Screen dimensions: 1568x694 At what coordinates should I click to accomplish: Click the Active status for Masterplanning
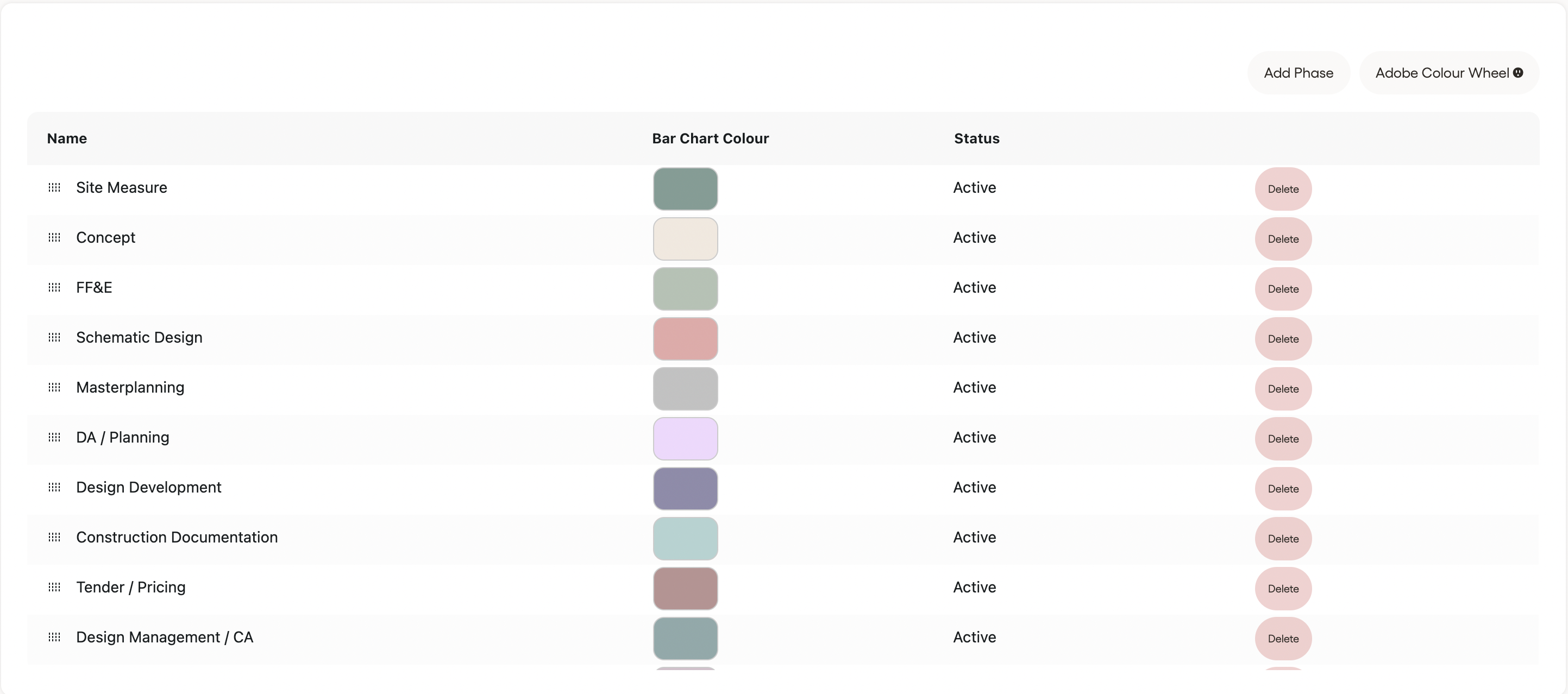click(x=975, y=387)
